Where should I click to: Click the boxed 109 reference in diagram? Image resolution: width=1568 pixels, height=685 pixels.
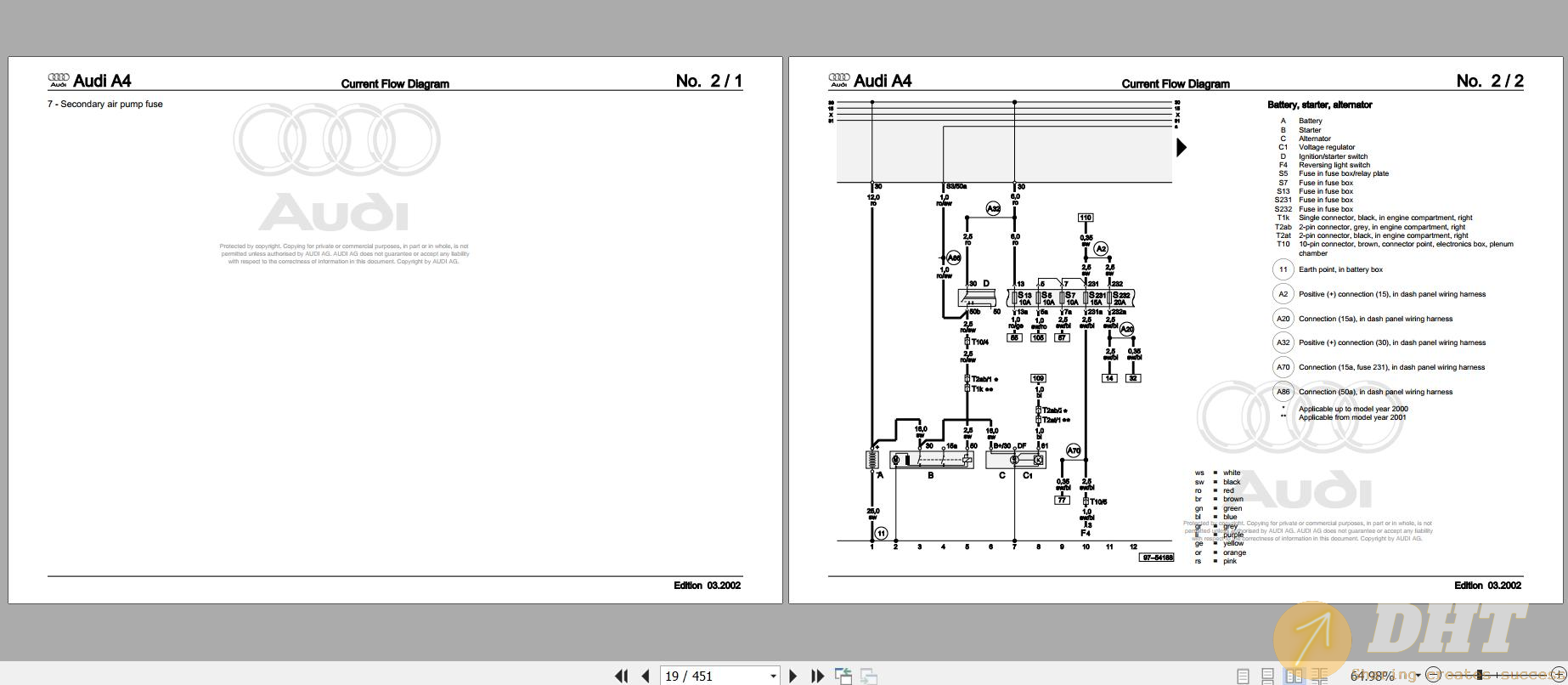pos(1038,378)
